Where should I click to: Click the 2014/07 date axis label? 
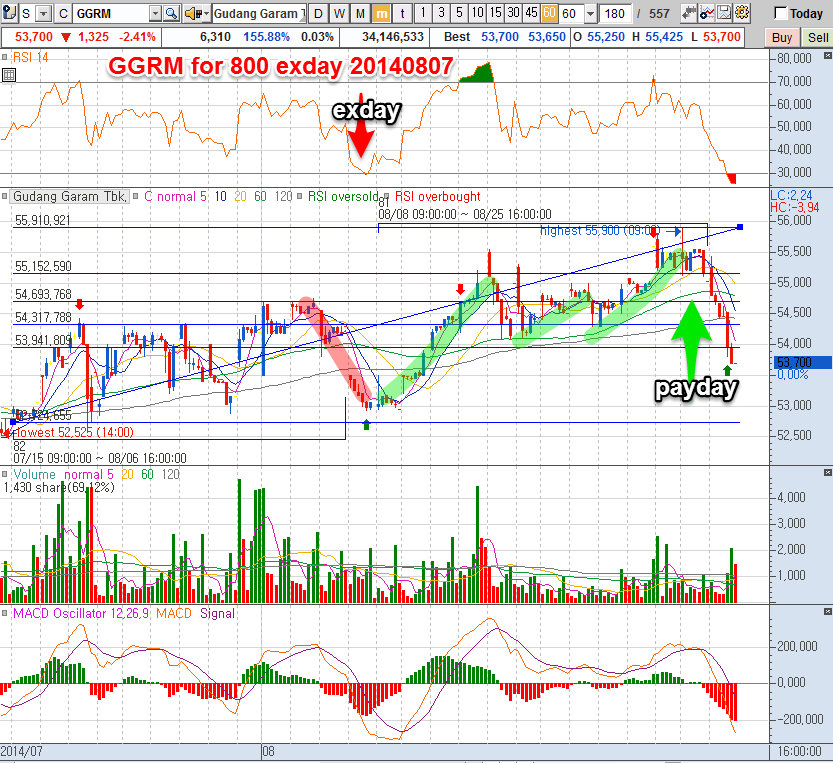[x=21, y=752]
